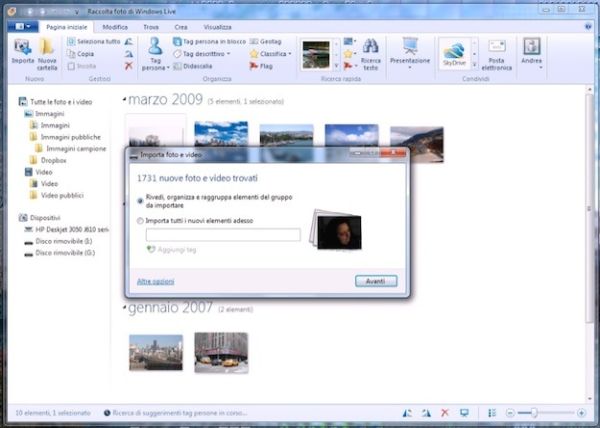The height and width of the screenshot is (428, 600).
Task: Open the Tag descrittivo dropdown
Action: (x=205, y=54)
